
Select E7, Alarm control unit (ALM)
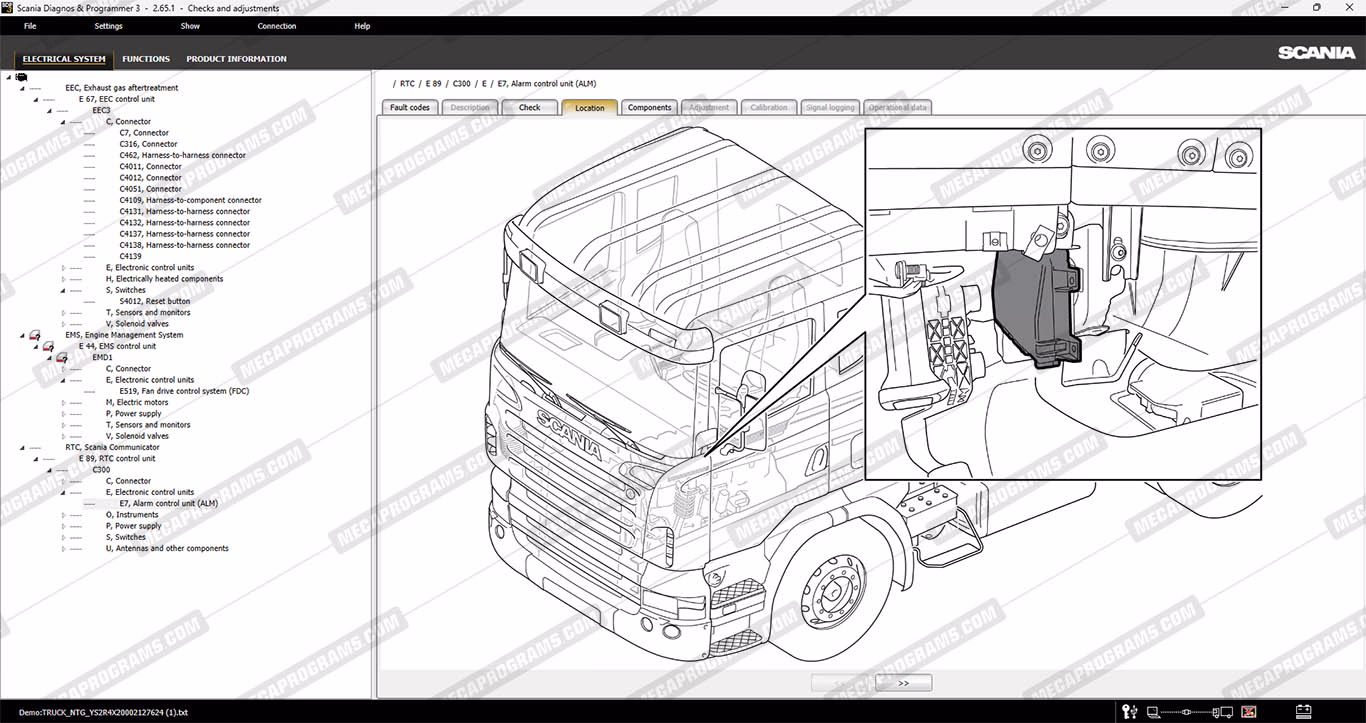point(168,503)
